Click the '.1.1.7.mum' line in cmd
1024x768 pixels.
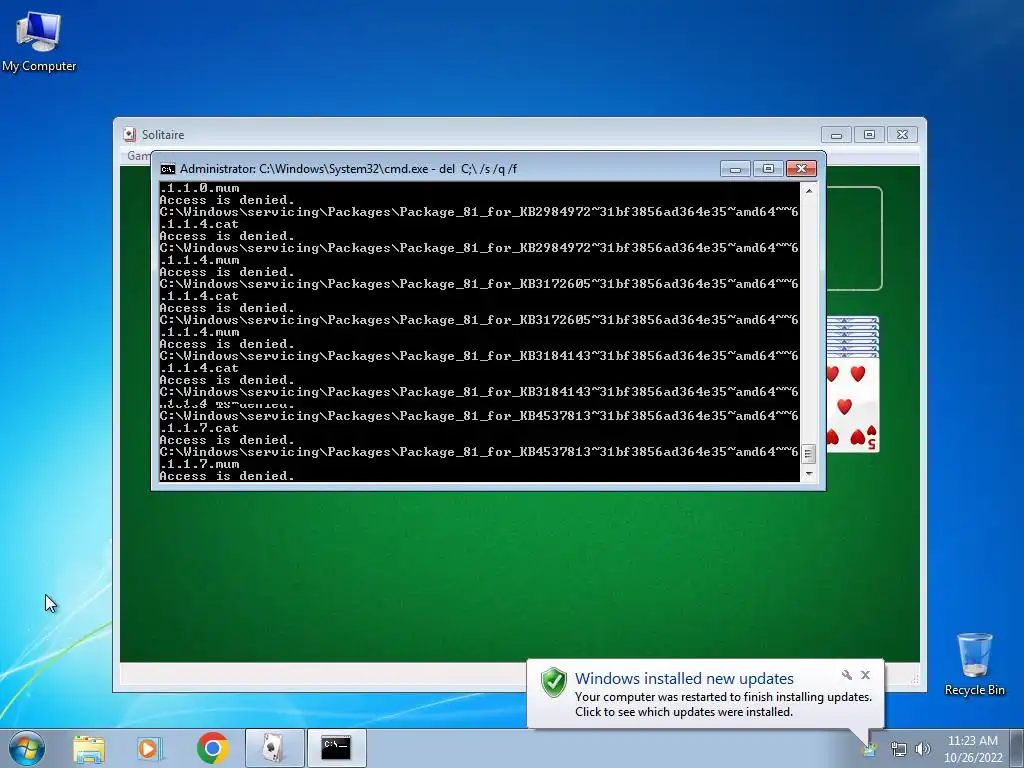coord(199,464)
